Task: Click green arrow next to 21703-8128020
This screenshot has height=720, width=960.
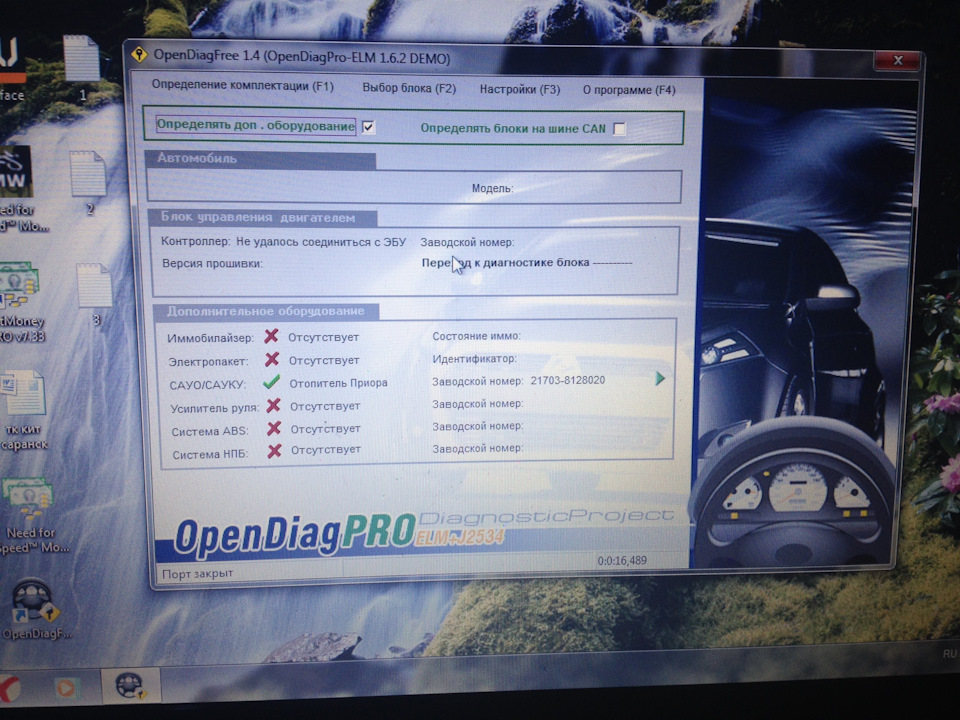Action: [660, 378]
